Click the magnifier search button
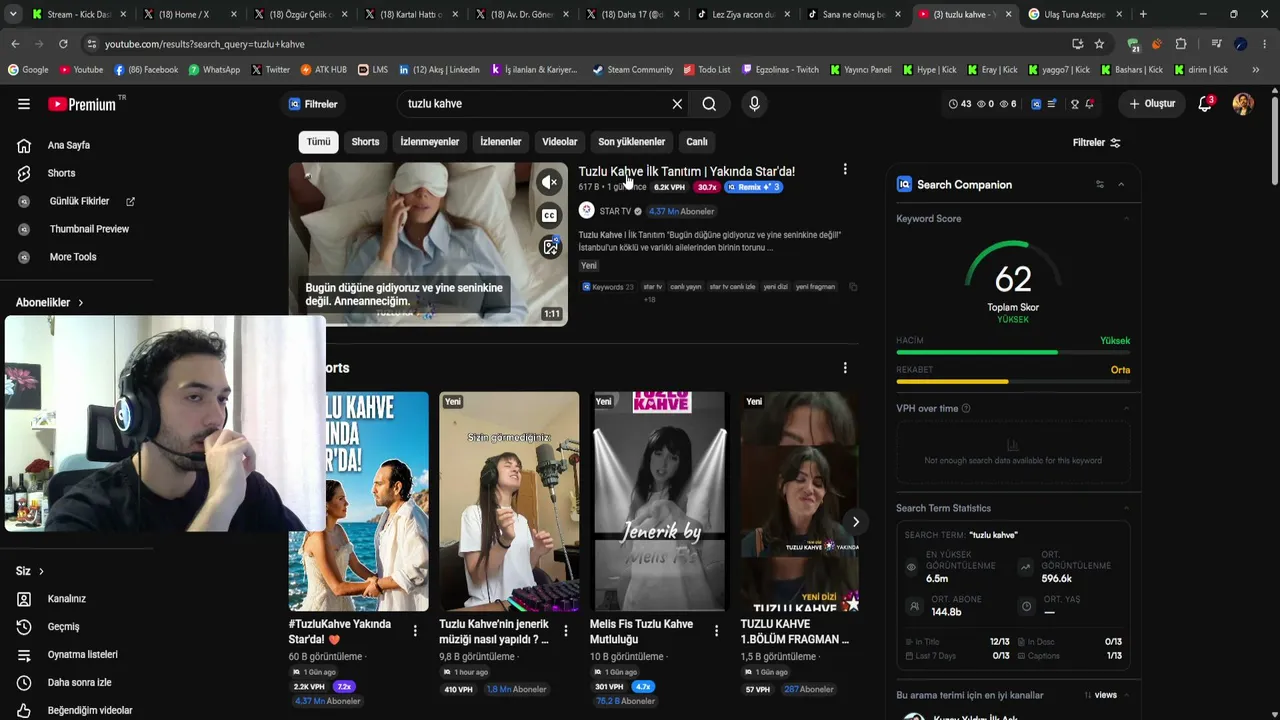The width and height of the screenshot is (1280, 720). pyautogui.click(x=709, y=104)
